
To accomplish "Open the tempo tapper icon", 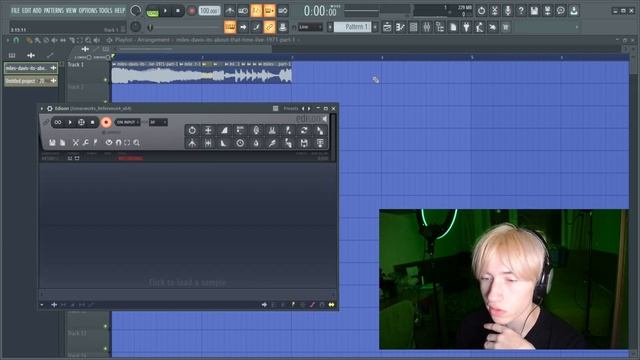I will point(480,27).
